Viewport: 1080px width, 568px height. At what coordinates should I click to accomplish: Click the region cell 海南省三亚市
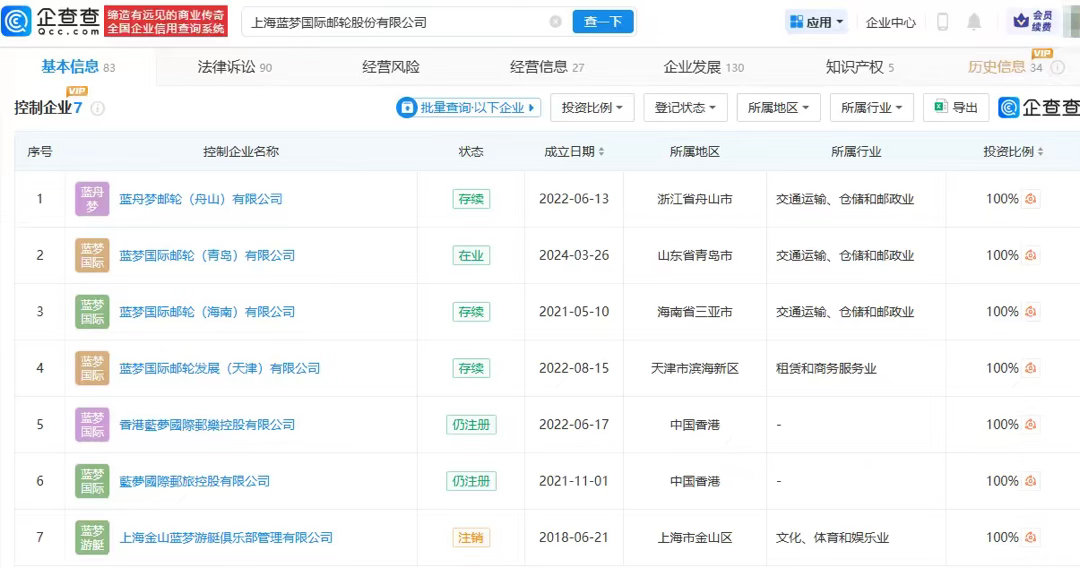(695, 312)
